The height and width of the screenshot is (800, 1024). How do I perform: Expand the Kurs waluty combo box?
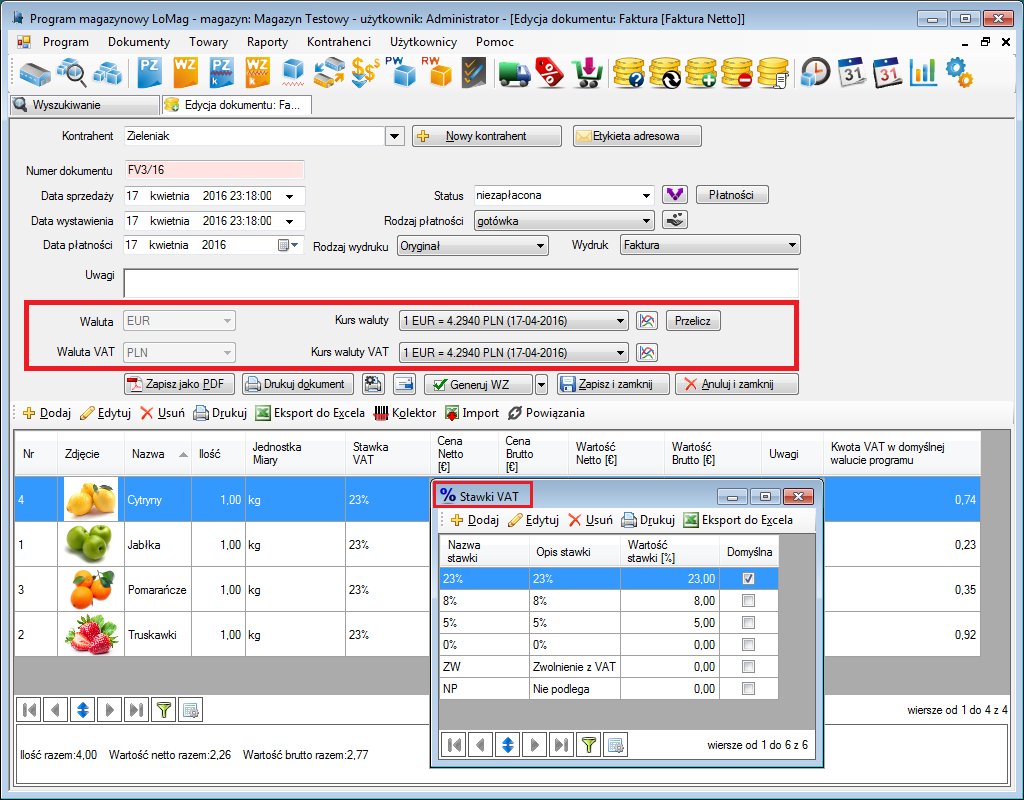point(620,321)
